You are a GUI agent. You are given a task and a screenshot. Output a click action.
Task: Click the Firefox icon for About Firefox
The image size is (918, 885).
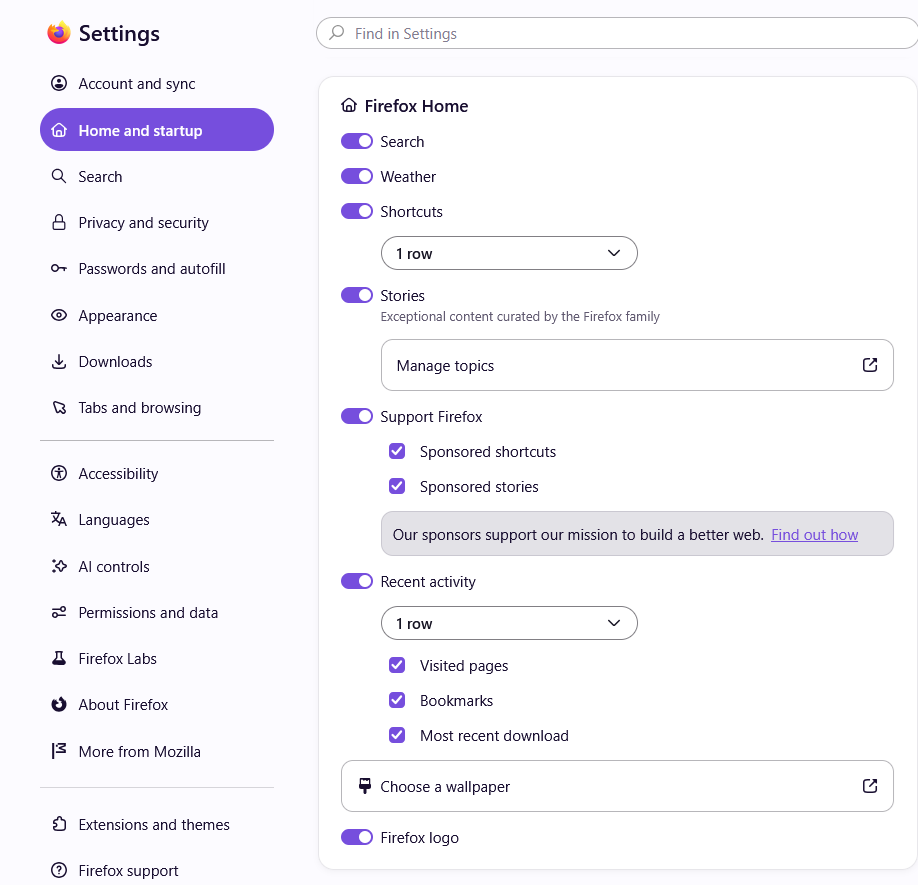point(59,705)
